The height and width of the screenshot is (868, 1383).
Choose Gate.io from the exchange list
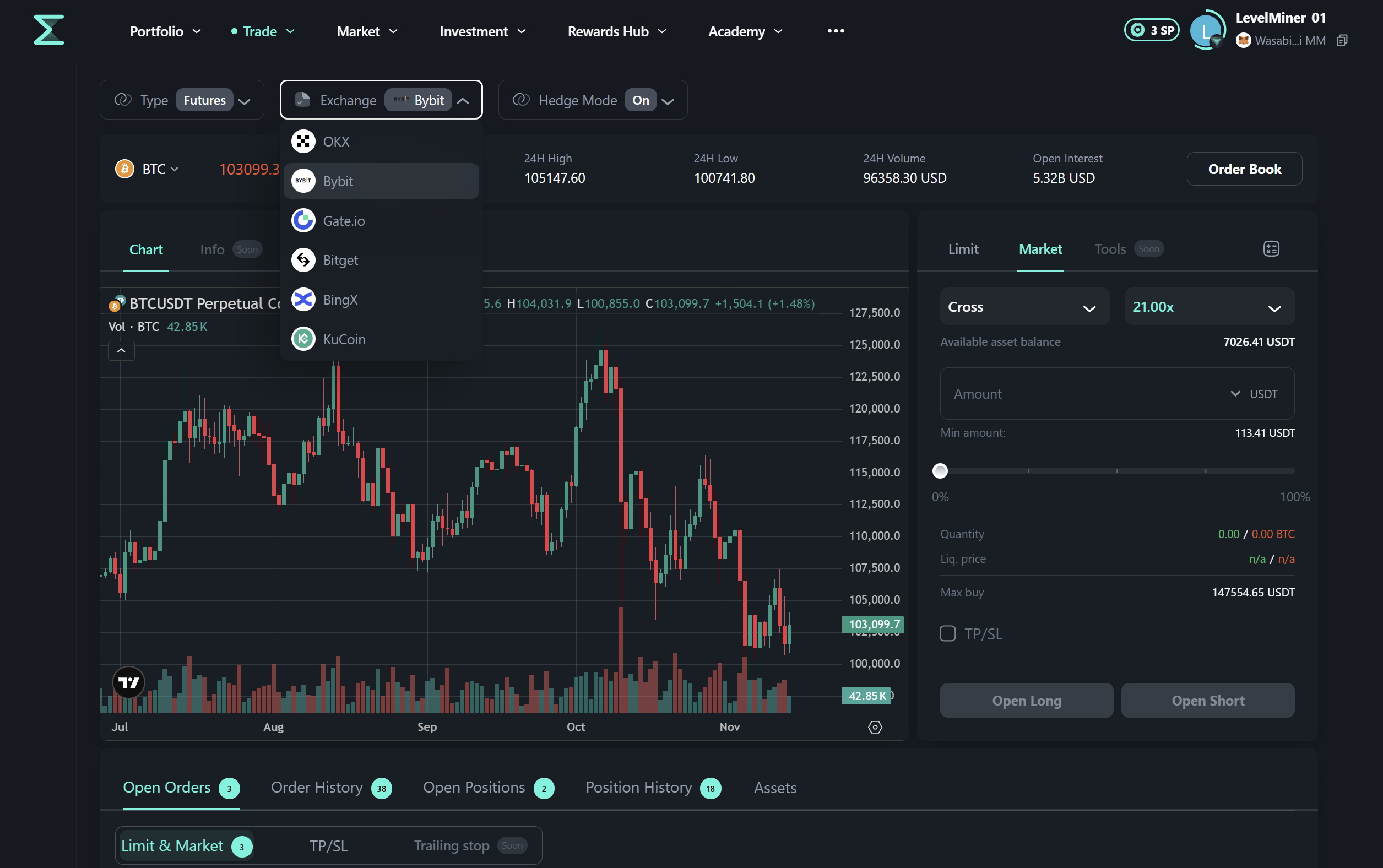click(x=381, y=220)
